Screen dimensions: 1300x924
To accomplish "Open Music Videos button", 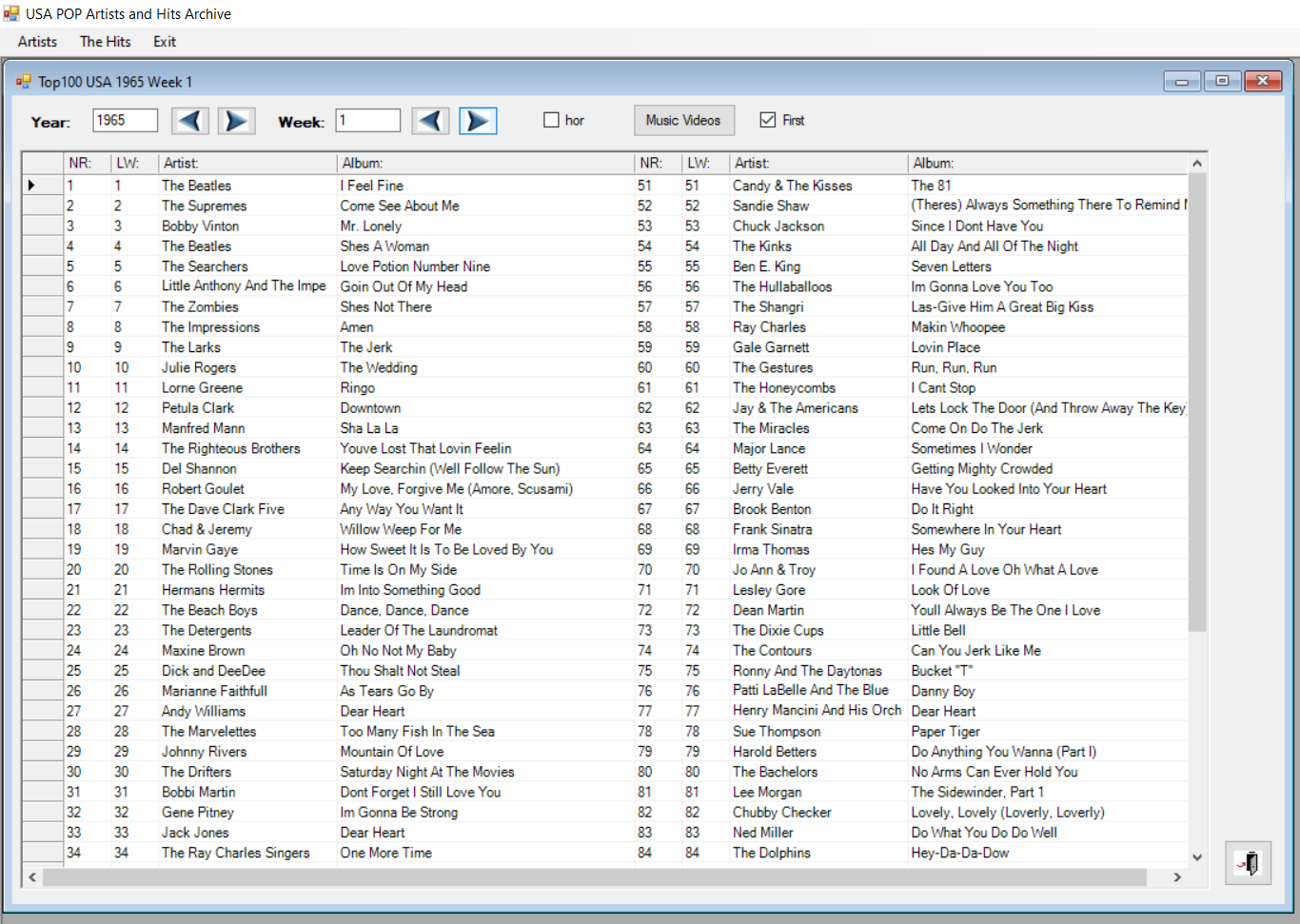I will click(x=684, y=120).
